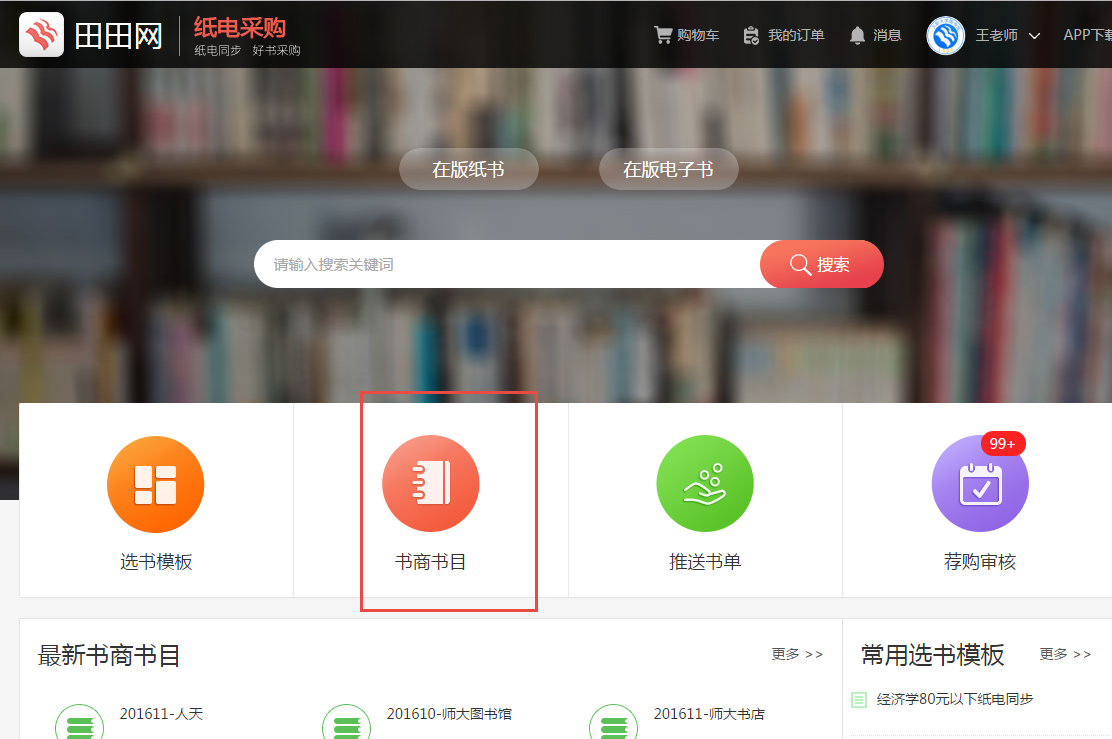The height and width of the screenshot is (739, 1112).
Task: Open the green 推送书单 icon
Action: point(705,484)
